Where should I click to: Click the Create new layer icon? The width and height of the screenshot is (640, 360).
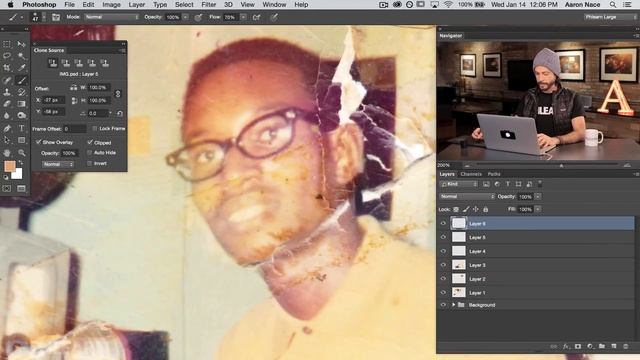[x=614, y=346]
